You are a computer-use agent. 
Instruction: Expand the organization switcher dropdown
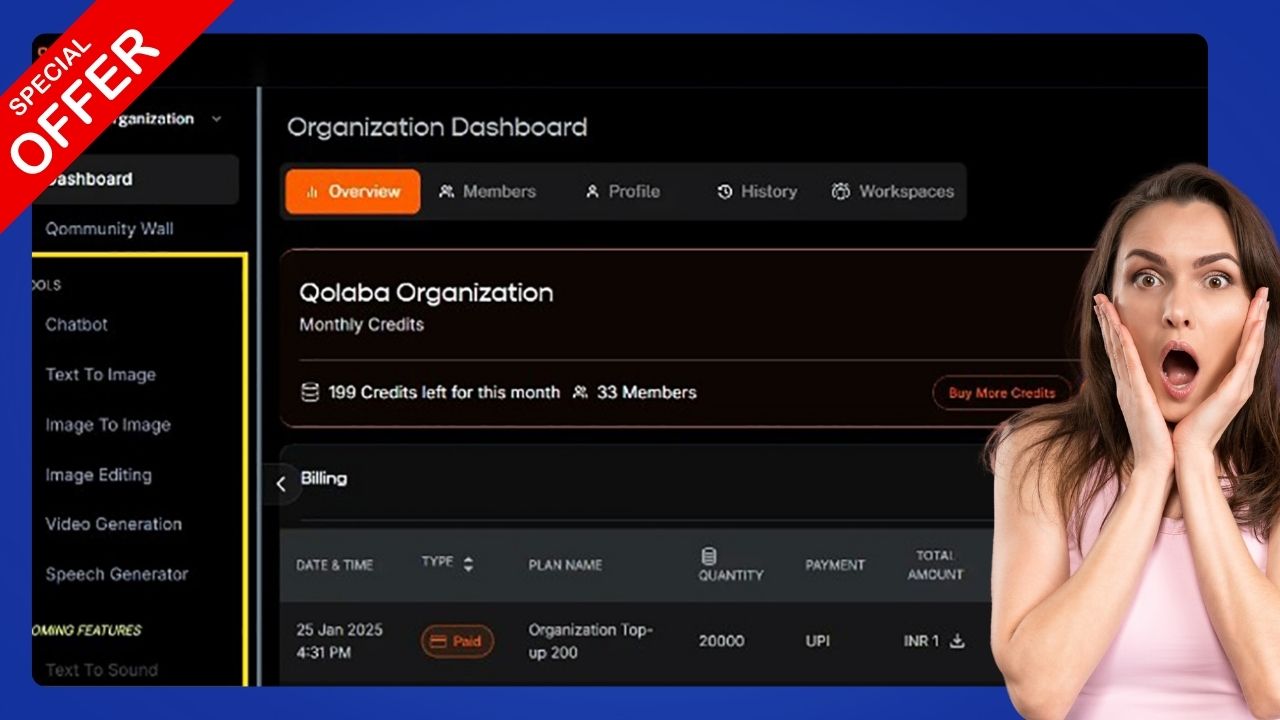[x=217, y=119]
